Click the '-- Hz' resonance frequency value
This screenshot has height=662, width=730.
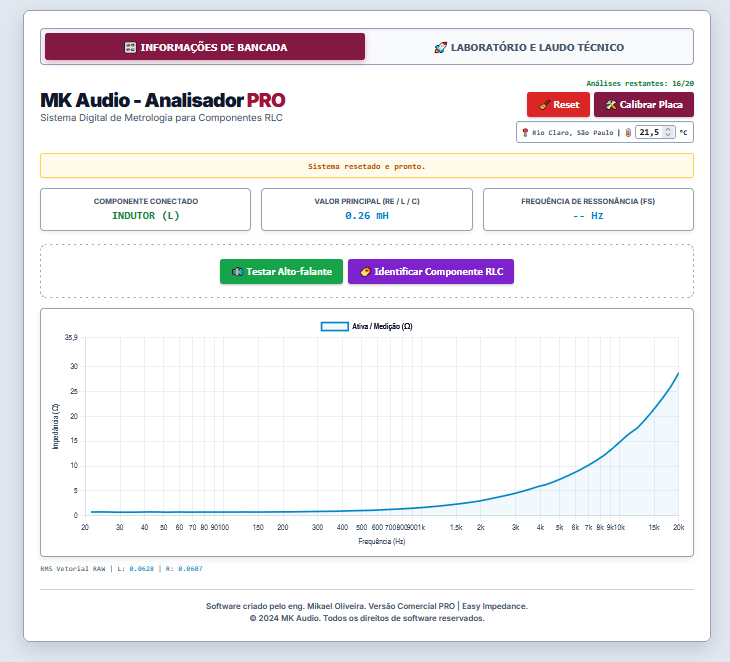(588, 216)
